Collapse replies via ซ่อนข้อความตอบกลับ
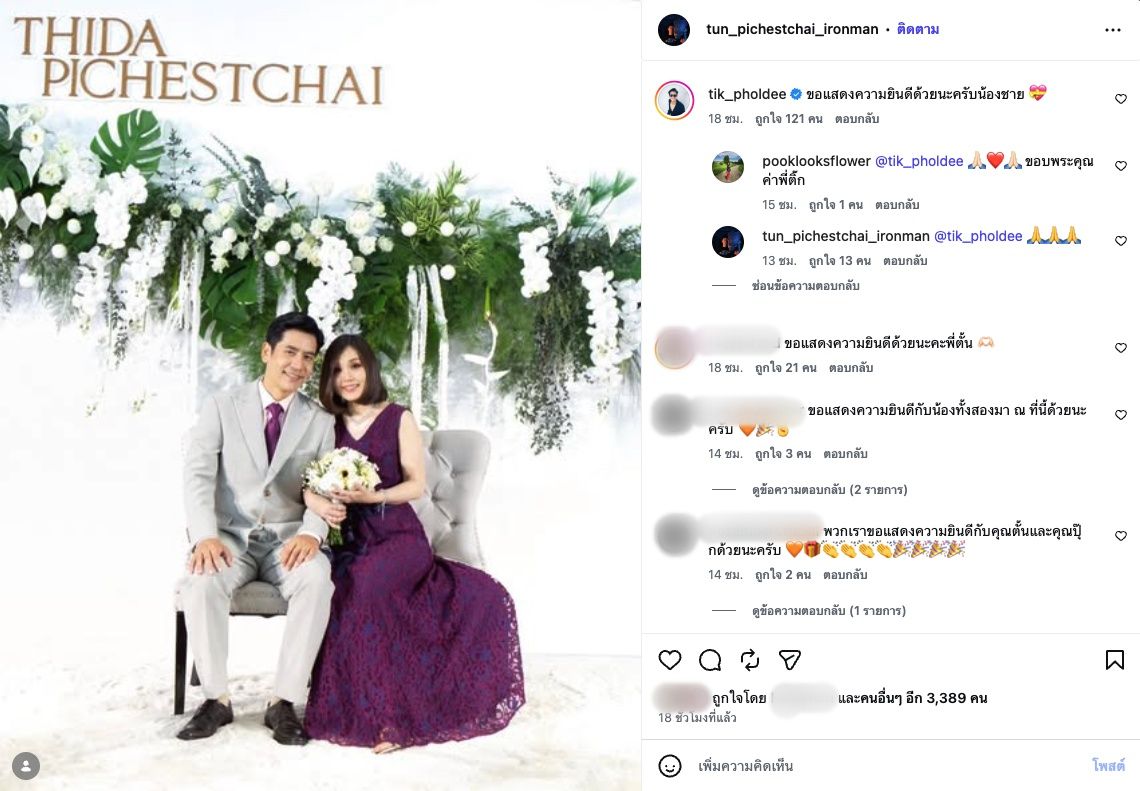Screen dimensions: 1140x791 tap(806, 286)
